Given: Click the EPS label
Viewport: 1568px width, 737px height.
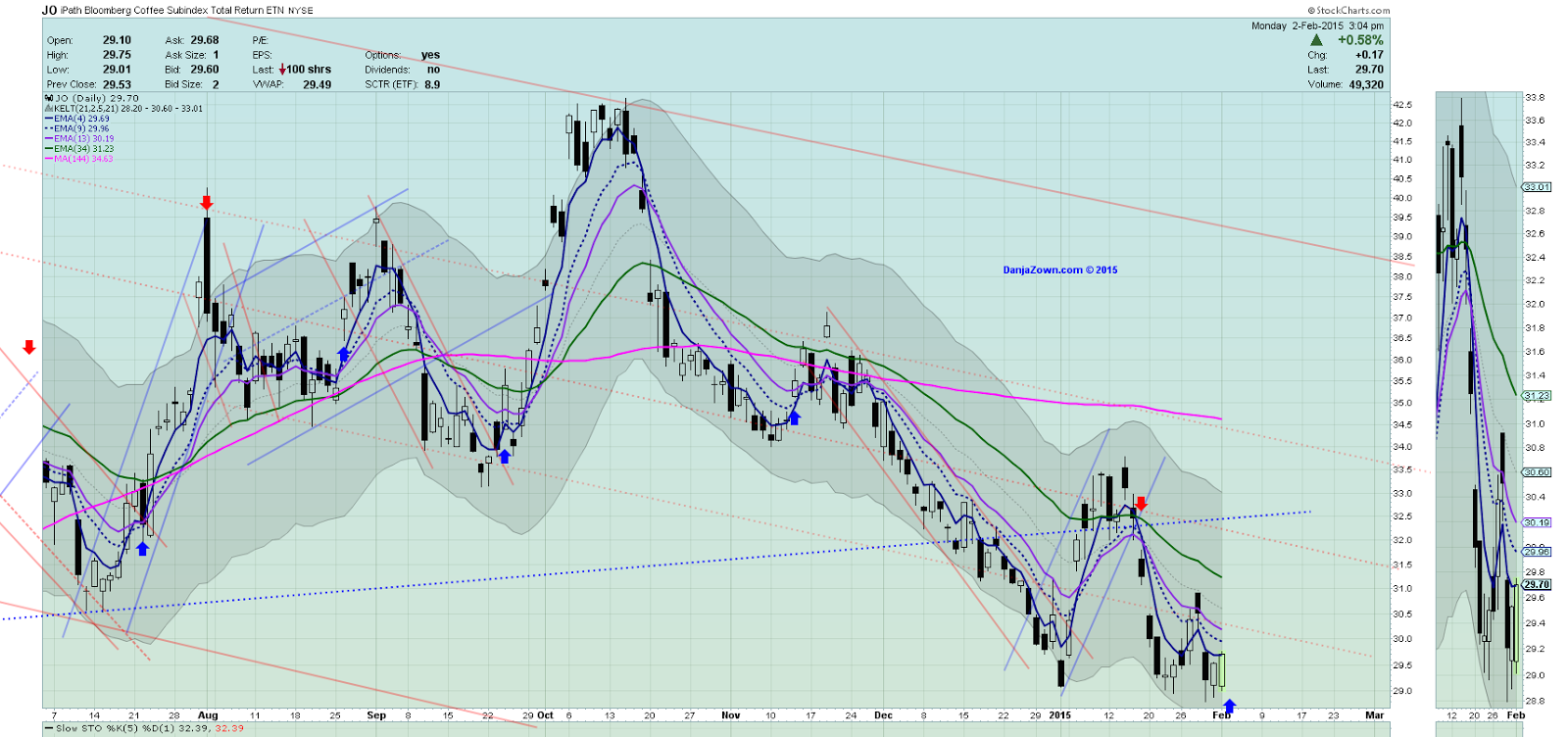Looking at the screenshot, I should pyautogui.click(x=262, y=55).
